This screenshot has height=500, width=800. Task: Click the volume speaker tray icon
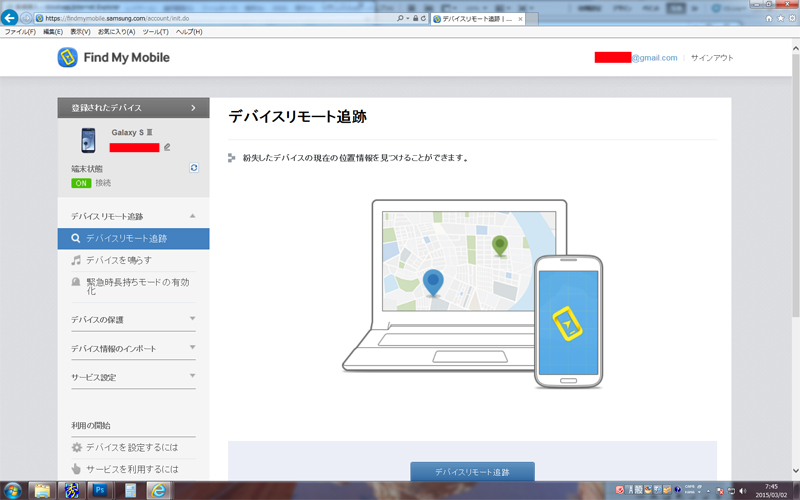[743, 491]
